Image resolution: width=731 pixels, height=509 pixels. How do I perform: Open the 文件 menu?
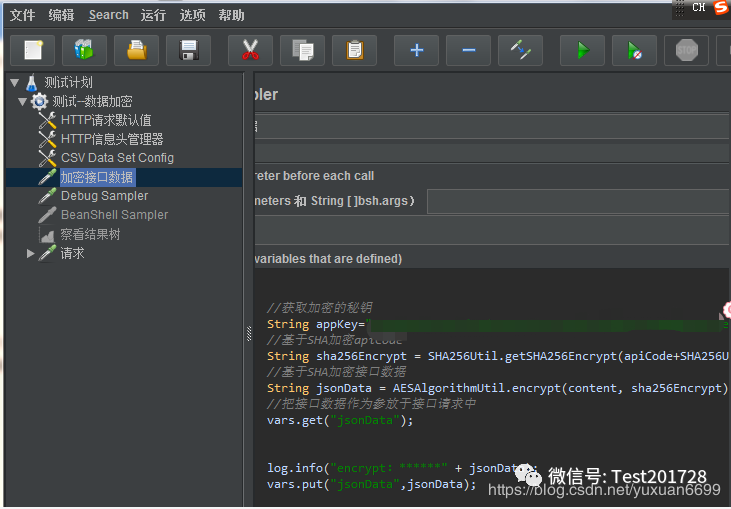point(22,15)
